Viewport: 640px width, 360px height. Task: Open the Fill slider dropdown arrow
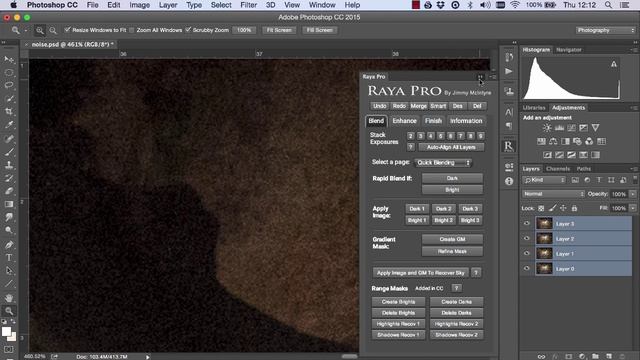click(x=633, y=208)
